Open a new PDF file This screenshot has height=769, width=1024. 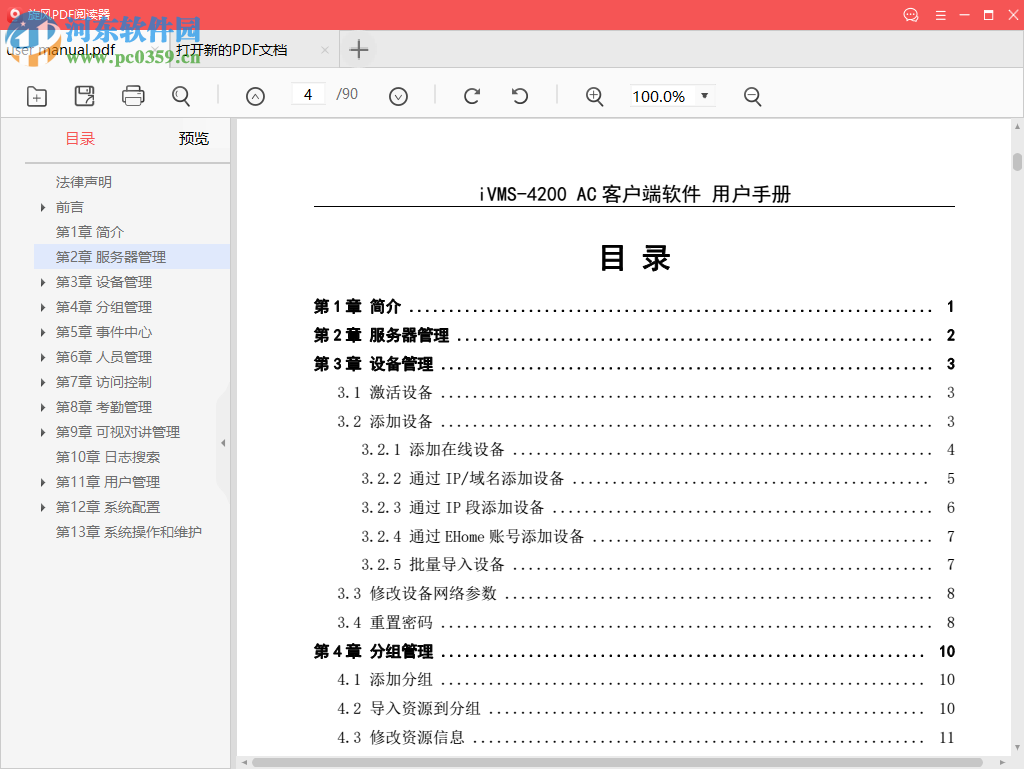point(36,96)
